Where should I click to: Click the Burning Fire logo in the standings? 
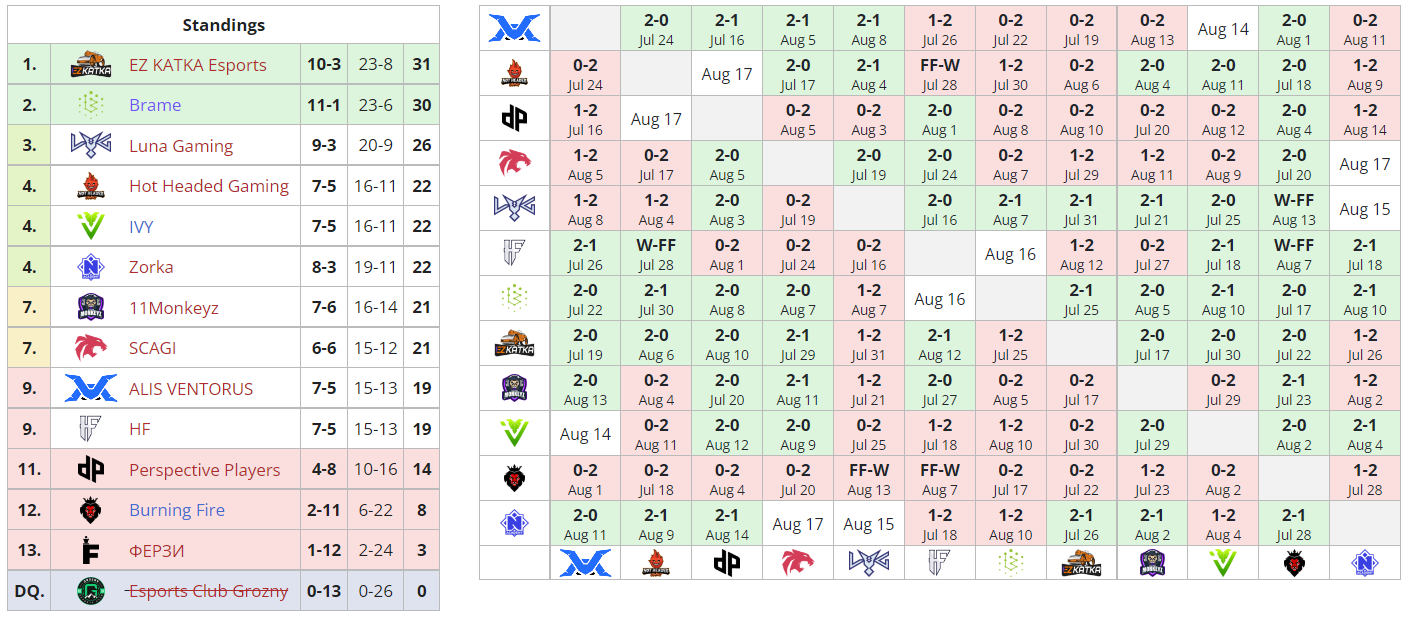91,510
